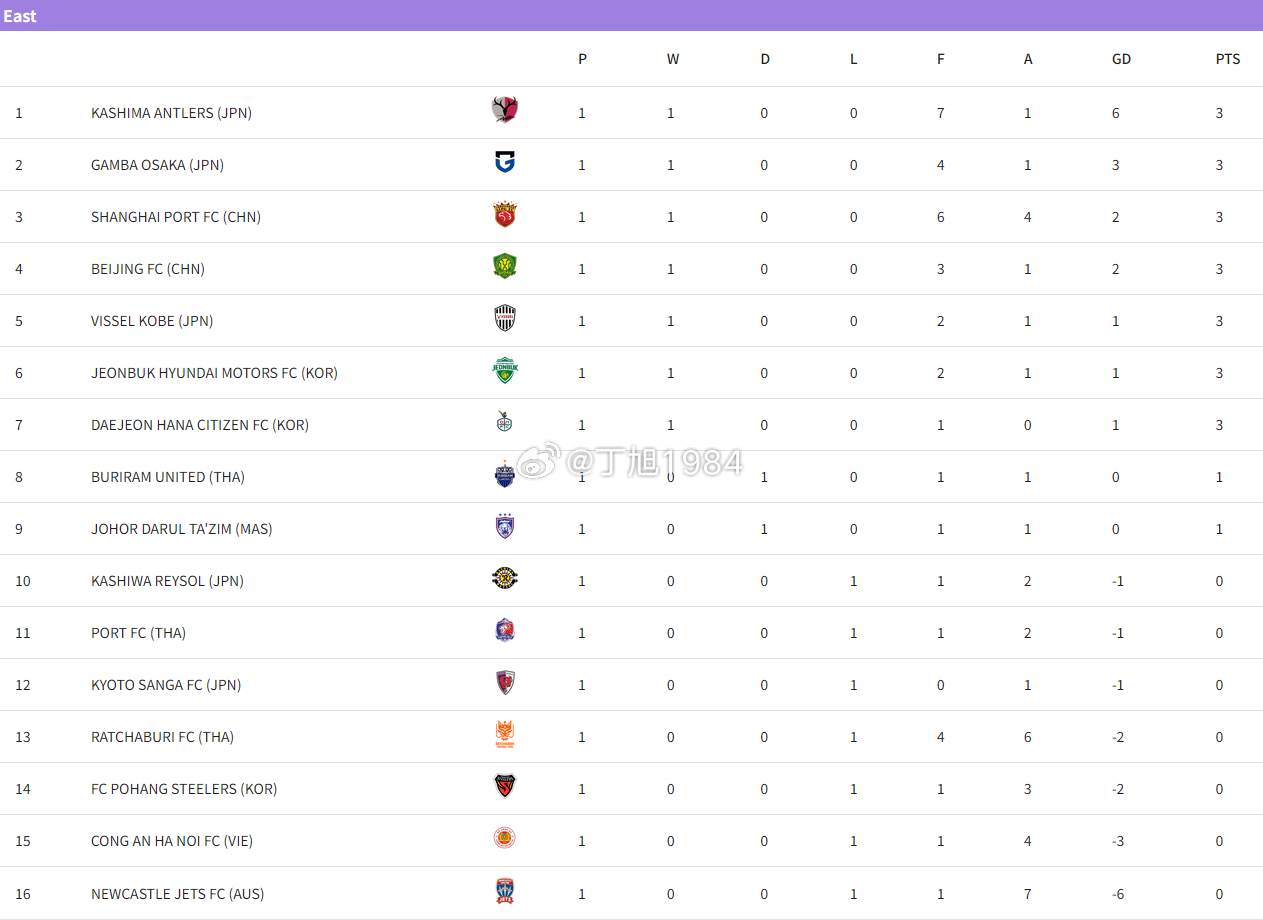Click the Beijing FC club crest
The height and width of the screenshot is (920, 1263).
coord(505,266)
